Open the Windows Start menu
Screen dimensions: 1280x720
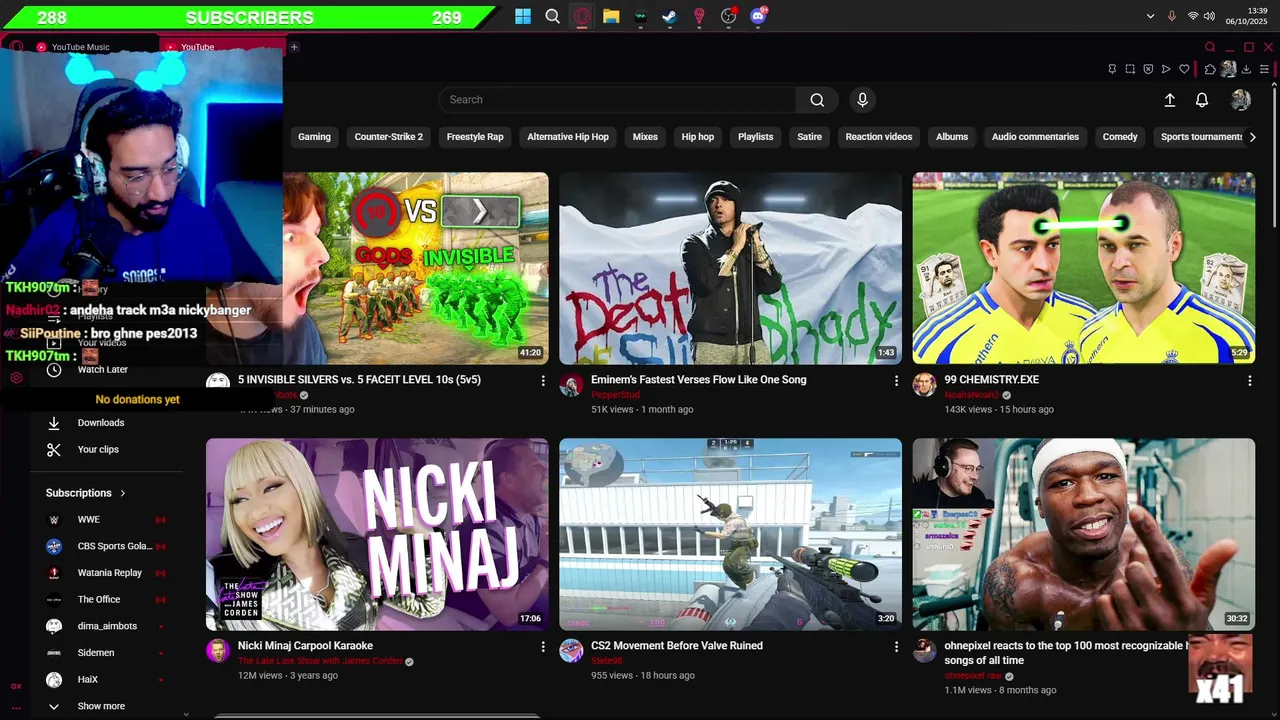523,16
